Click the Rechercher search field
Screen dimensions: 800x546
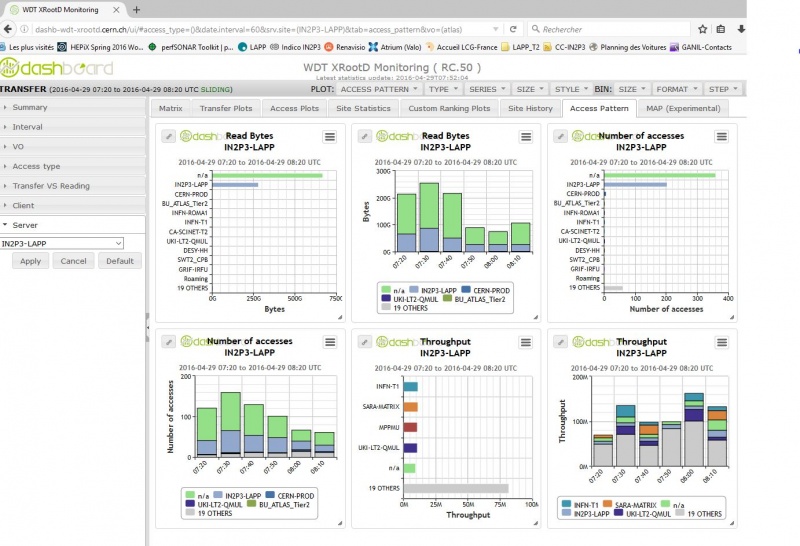[610, 29]
